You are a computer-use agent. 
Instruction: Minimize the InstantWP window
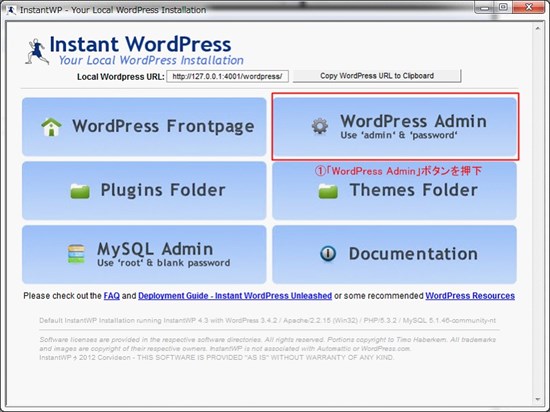click(485, 7)
